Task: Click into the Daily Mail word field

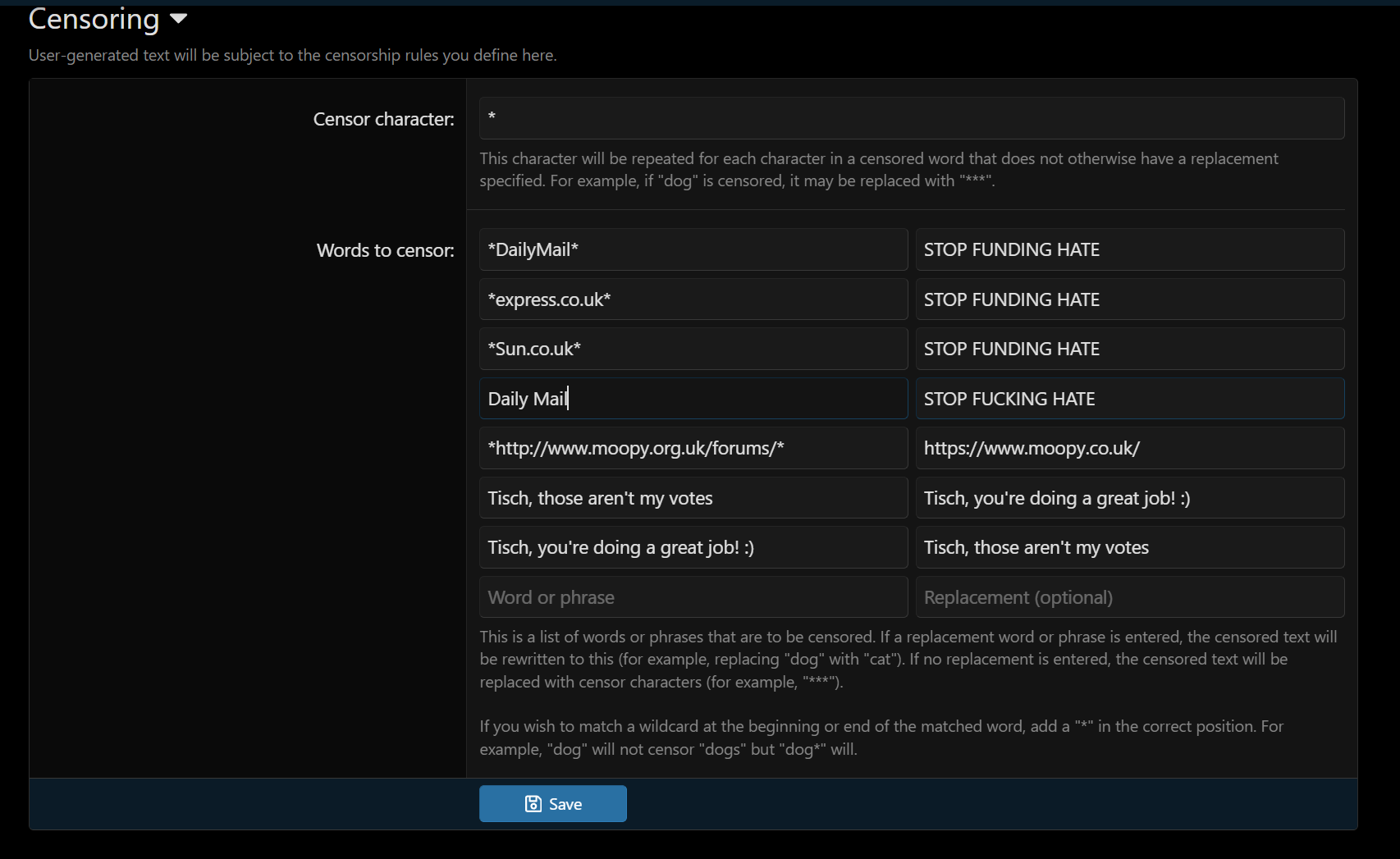Action: coord(693,399)
